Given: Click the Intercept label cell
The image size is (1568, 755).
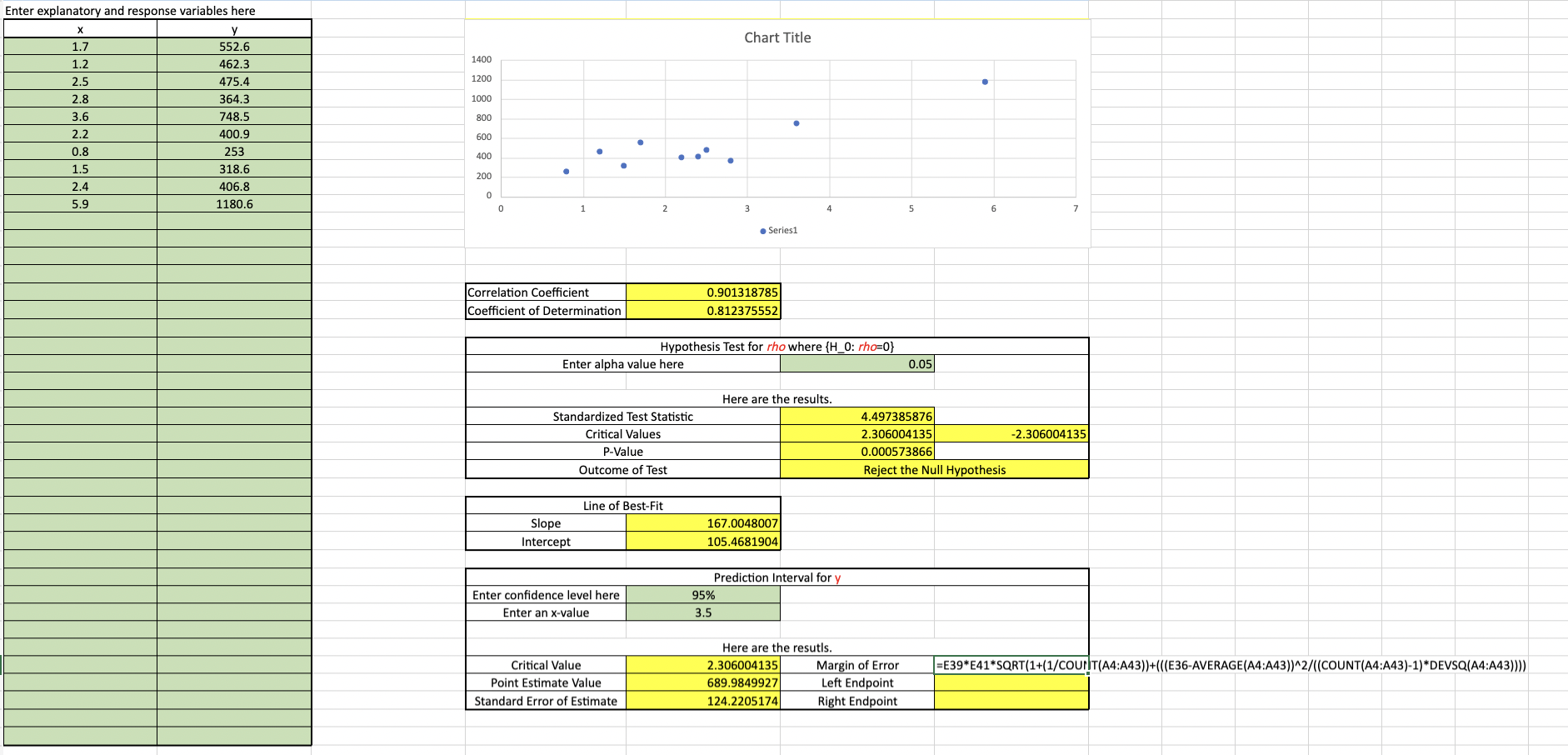Looking at the screenshot, I should click(x=546, y=542).
